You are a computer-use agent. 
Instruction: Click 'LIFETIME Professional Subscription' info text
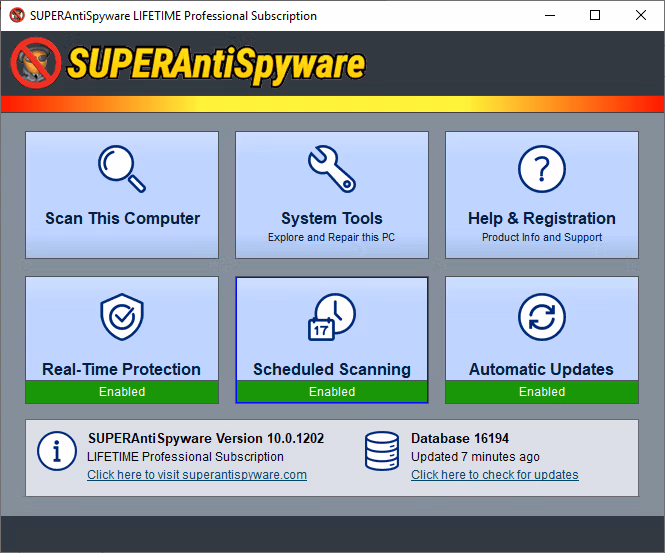click(185, 457)
